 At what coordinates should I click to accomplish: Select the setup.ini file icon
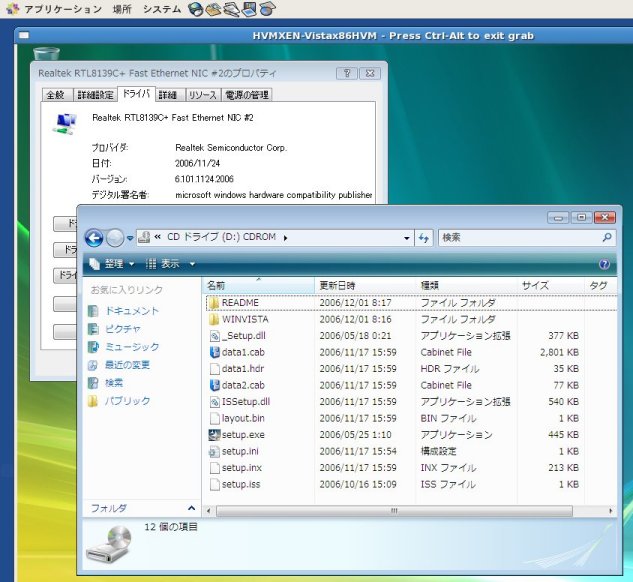214,452
